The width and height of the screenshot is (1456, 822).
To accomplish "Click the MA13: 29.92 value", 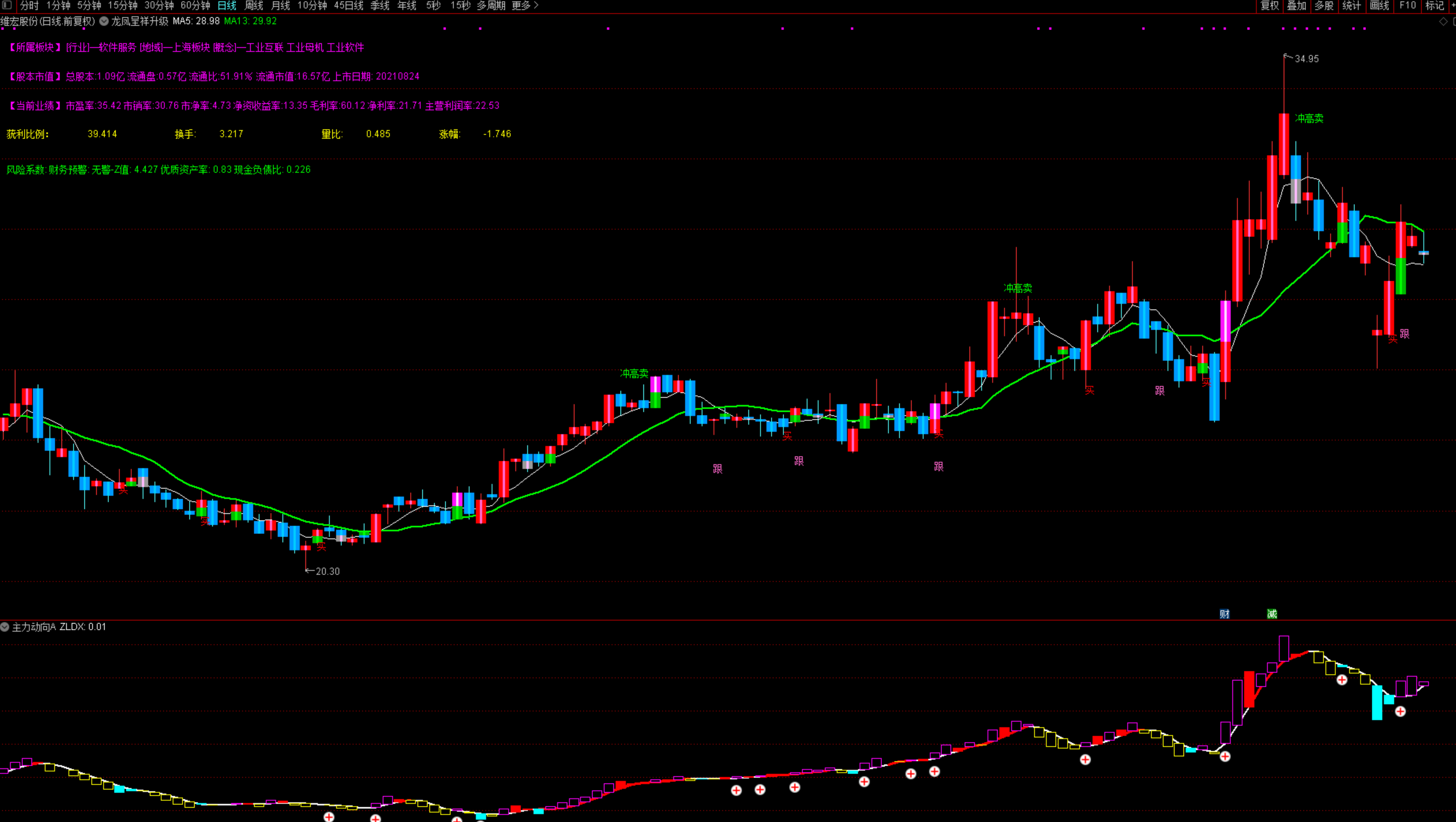I will [251, 21].
